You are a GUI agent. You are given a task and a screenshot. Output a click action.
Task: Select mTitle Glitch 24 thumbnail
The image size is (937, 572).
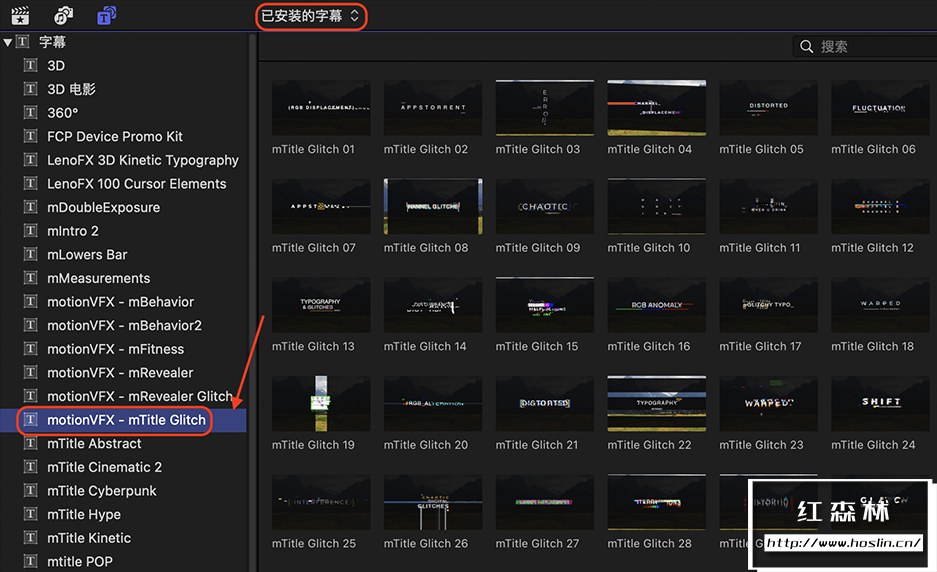pos(880,404)
